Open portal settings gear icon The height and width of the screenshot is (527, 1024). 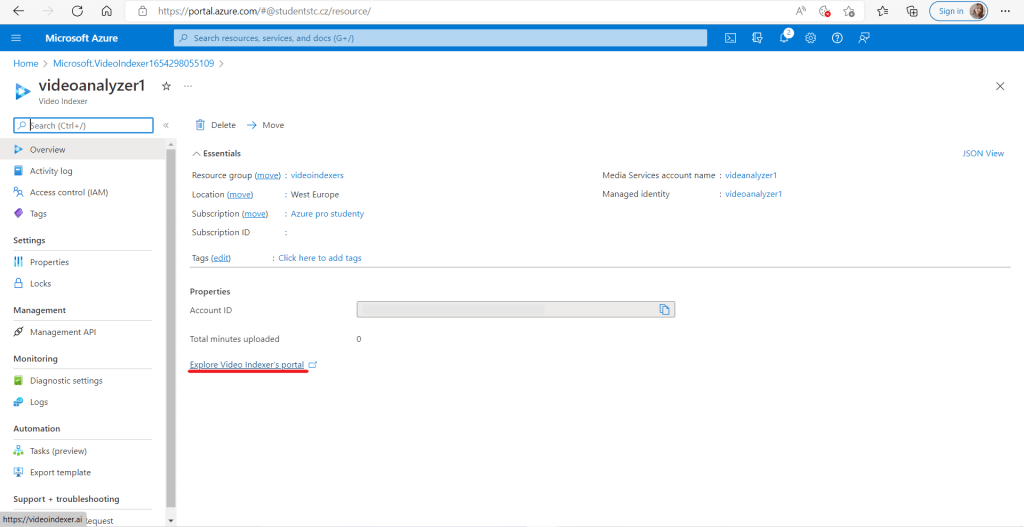click(x=811, y=38)
